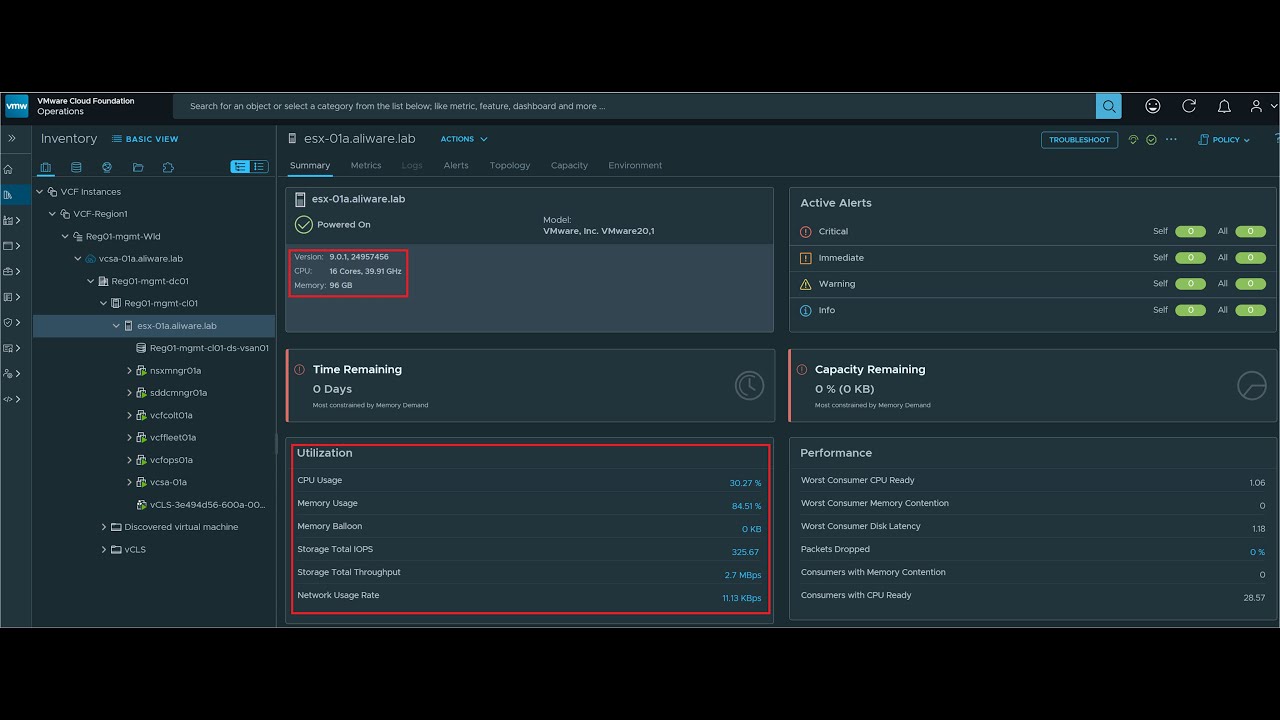Switch to the Environment tab
The image size is (1280, 720).
point(635,165)
